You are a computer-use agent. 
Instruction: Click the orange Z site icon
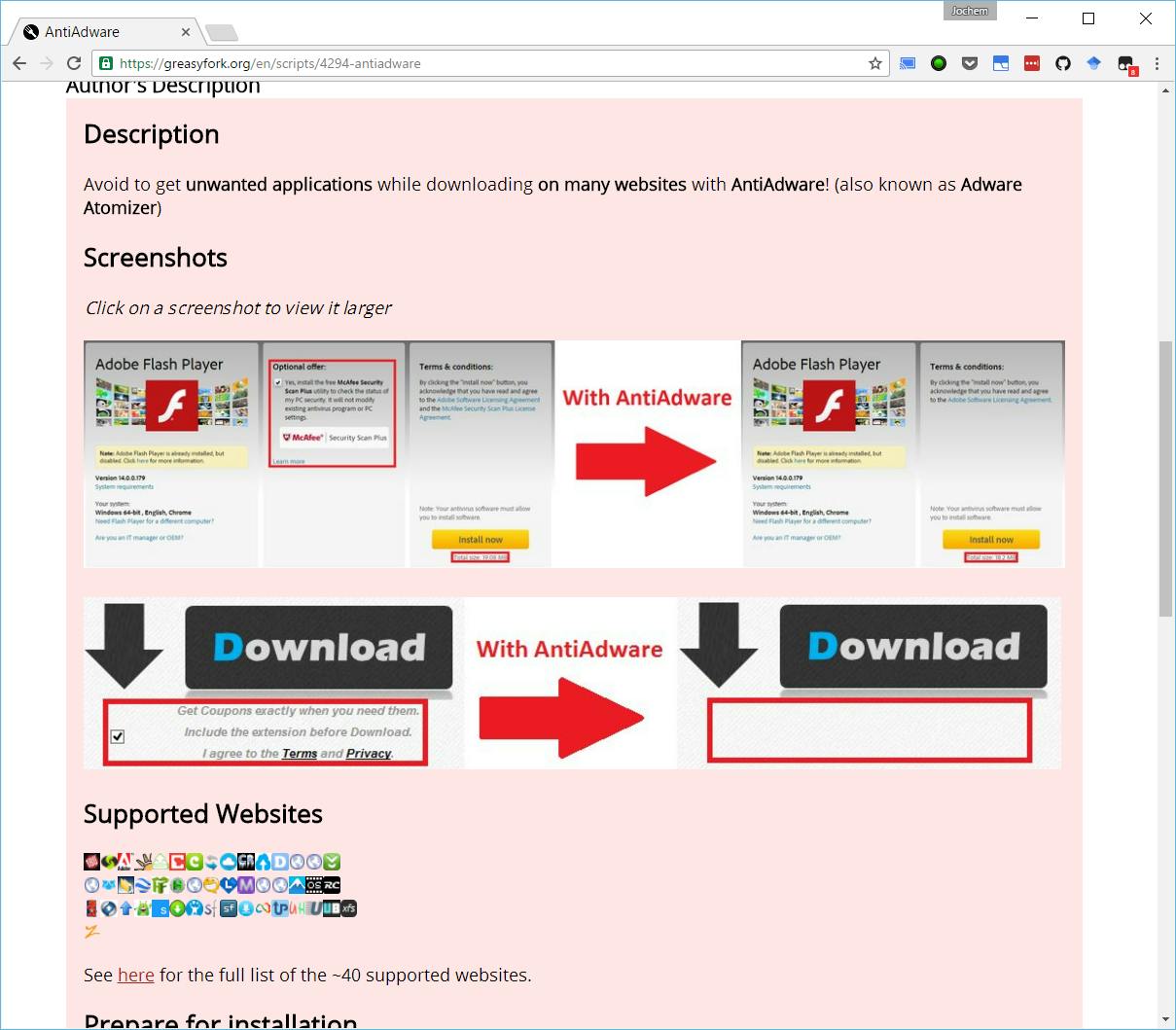(x=91, y=932)
